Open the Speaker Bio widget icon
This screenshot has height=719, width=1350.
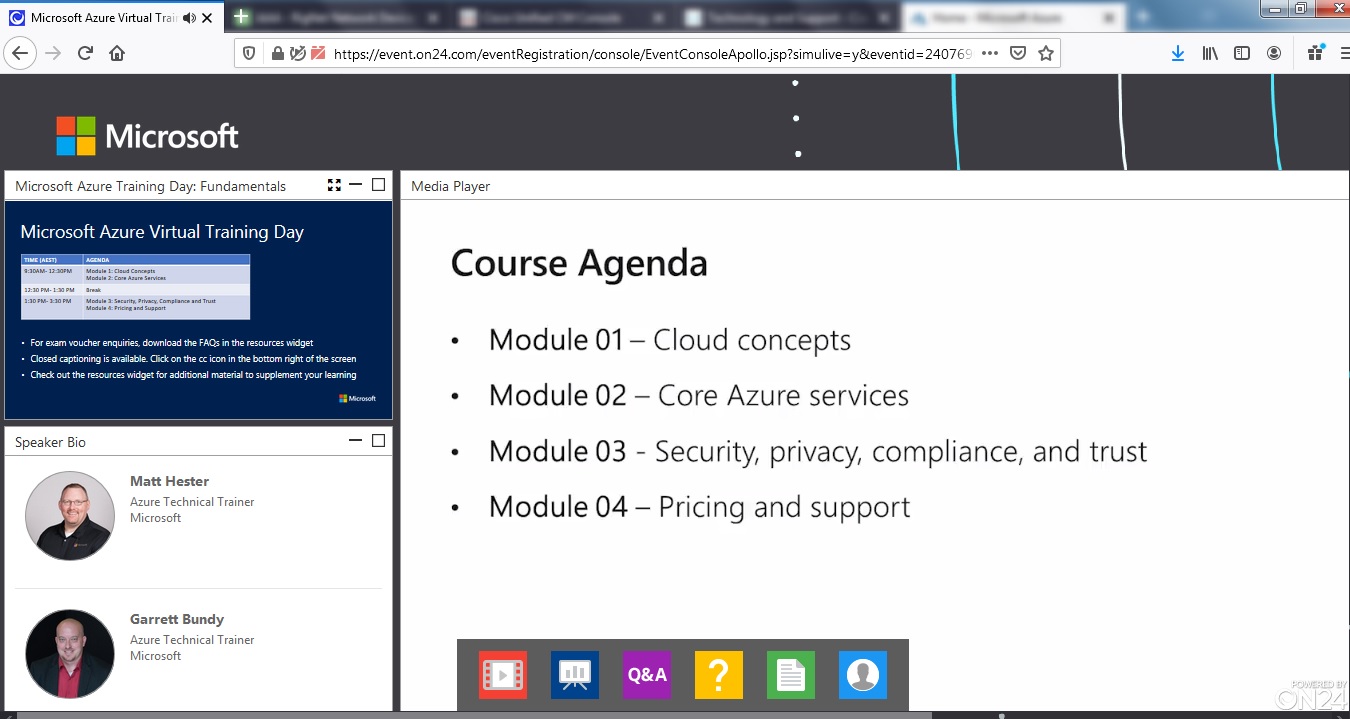click(x=862, y=675)
